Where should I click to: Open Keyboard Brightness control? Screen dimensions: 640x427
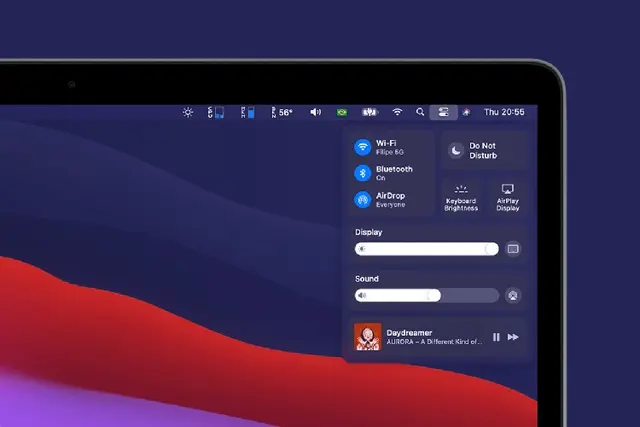tap(461, 198)
